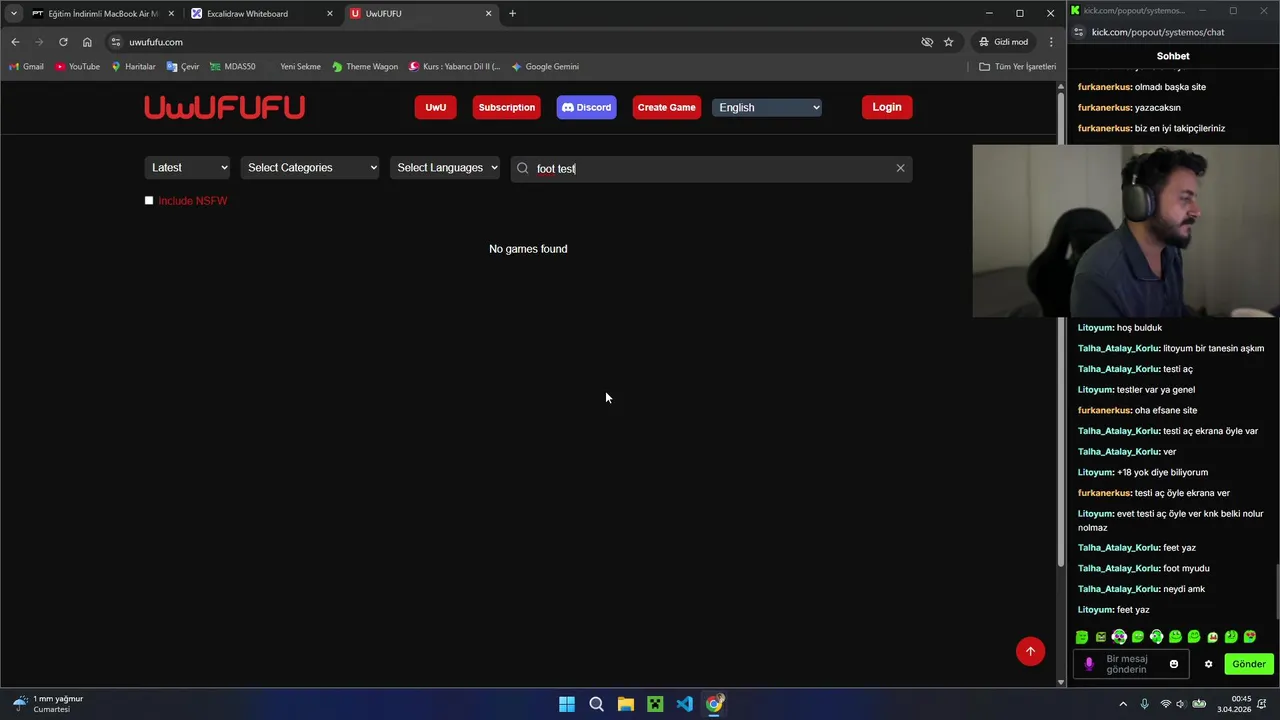Open the Çevir bookmark
This screenshot has height=720, width=1280.
pos(183,66)
